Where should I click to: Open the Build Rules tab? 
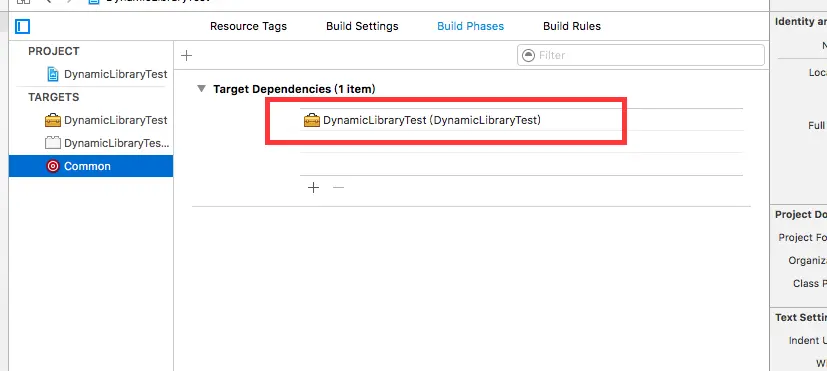572,26
